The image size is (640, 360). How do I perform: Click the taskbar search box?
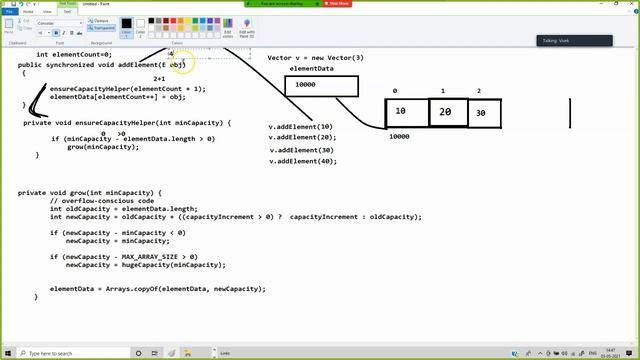pyautogui.click(x=73, y=353)
